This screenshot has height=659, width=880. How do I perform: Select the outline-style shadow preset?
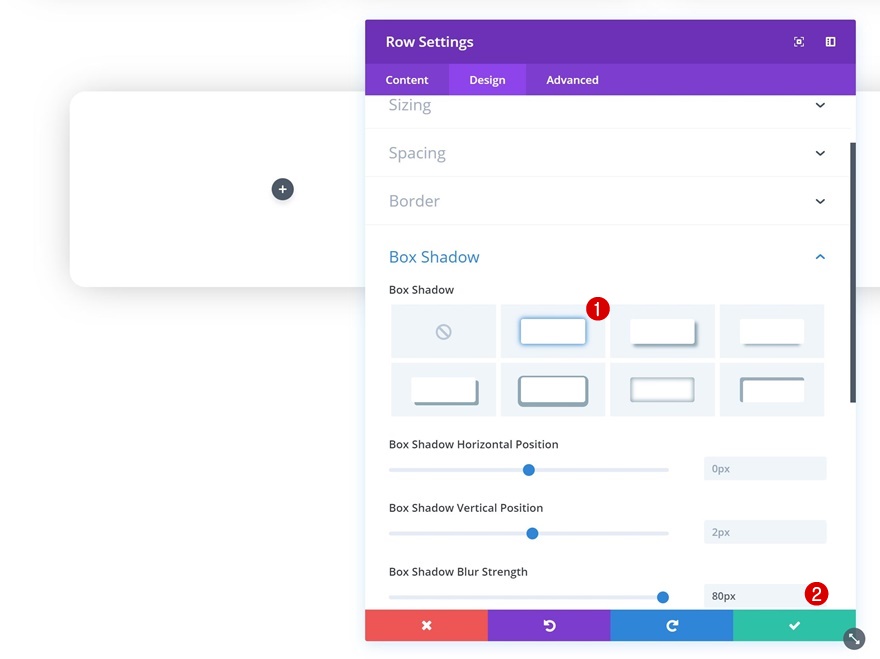(771, 389)
